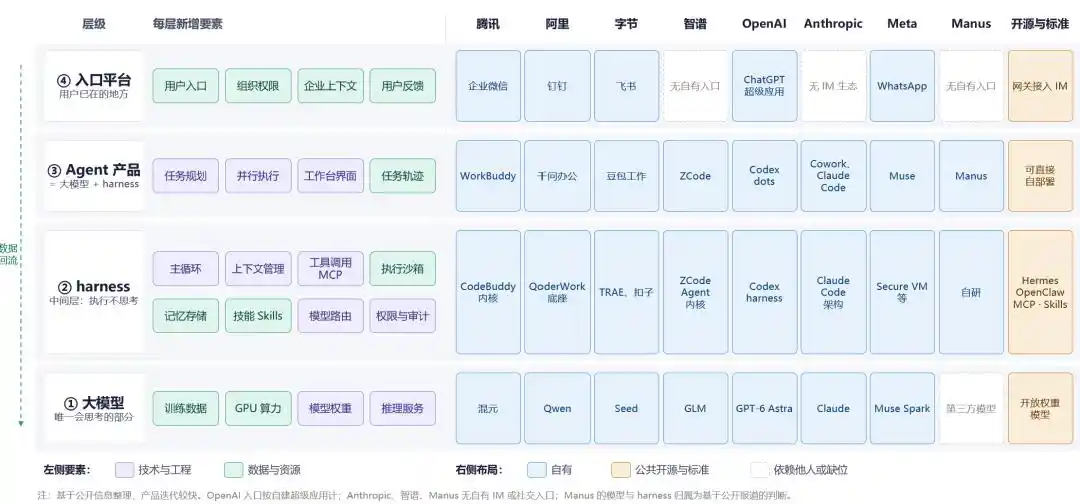Click the 自有 blue legend swatch
The height and width of the screenshot is (504, 1080).
click(537, 470)
